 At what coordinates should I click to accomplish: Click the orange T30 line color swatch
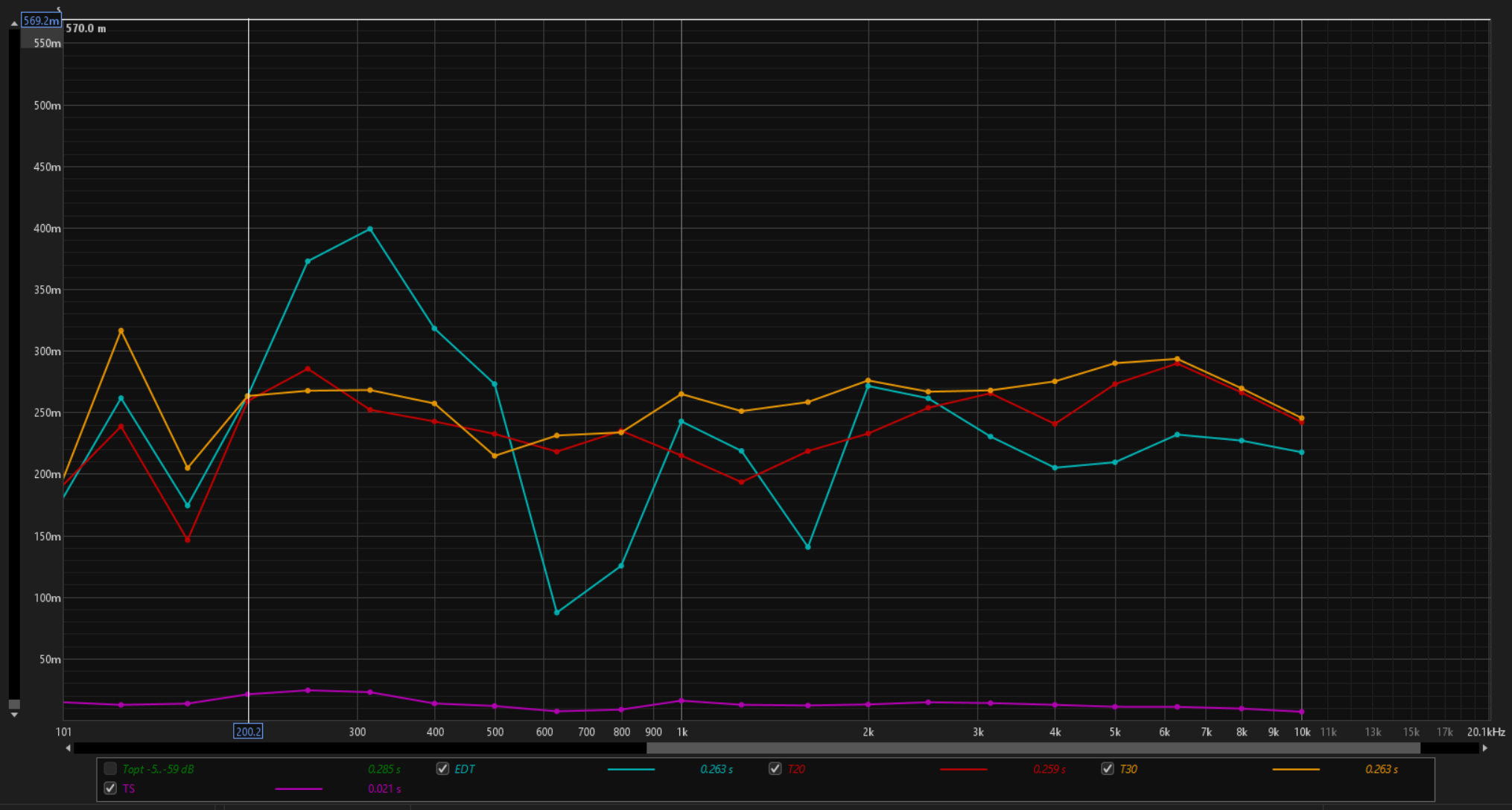point(1295,769)
